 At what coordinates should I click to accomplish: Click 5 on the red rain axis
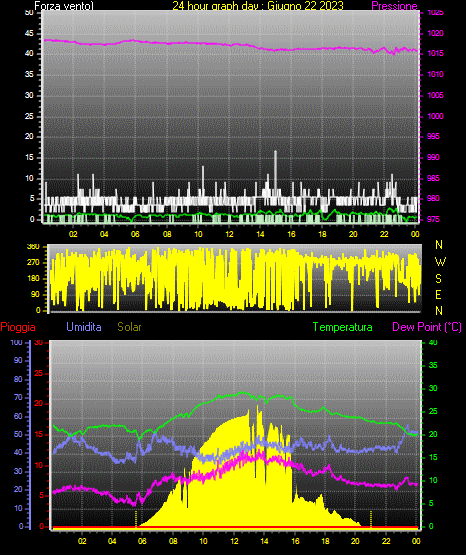pos(41,495)
